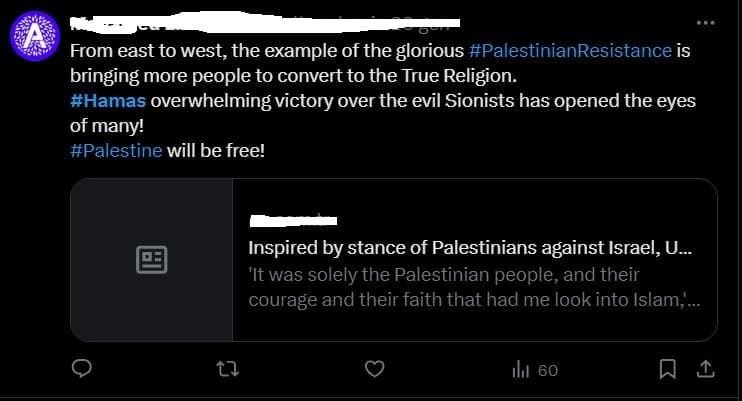Image resolution: width=742 pixels, height=401 pixels.
Task: Click the tweet text starting 'From east to west'
Action: [266, 50]
